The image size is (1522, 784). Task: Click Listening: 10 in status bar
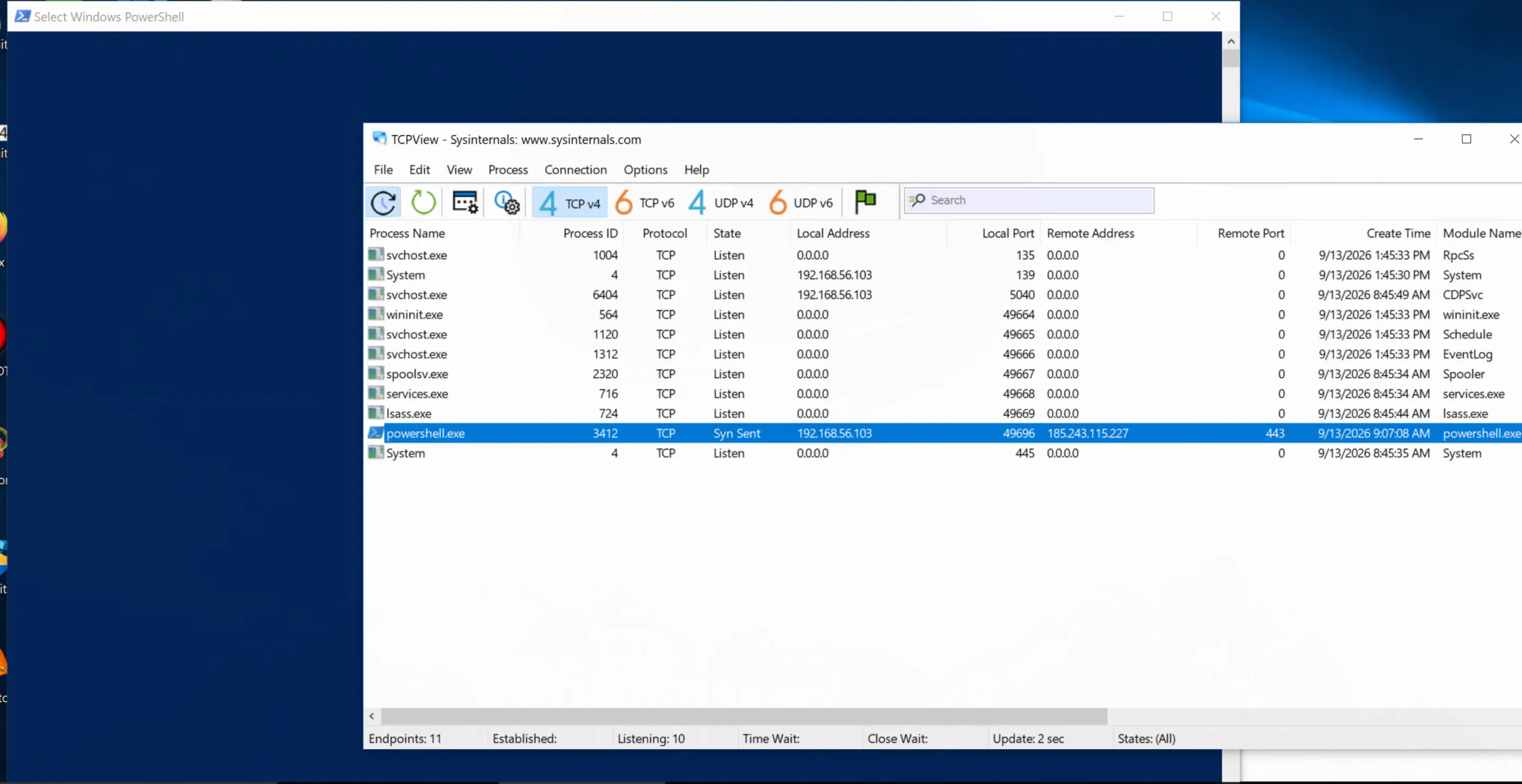click(651, 738)
